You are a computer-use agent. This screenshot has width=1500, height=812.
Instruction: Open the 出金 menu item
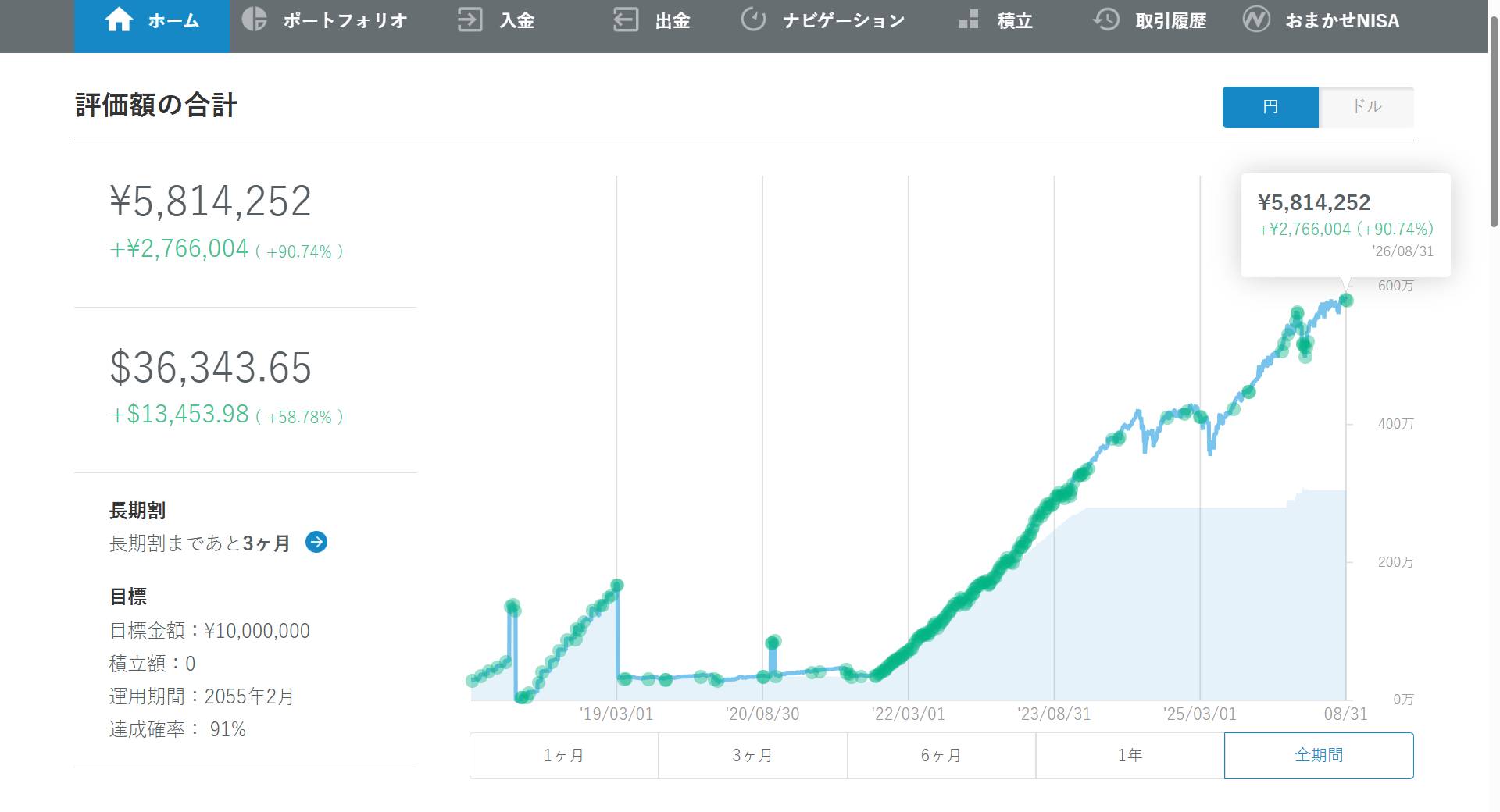(x=652, y=20)
